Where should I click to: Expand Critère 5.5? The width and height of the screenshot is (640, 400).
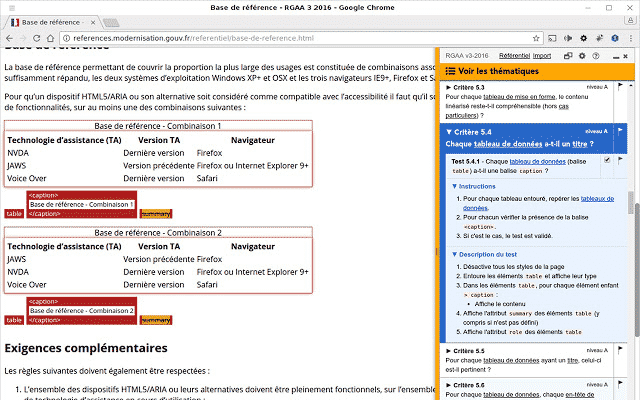465,351
